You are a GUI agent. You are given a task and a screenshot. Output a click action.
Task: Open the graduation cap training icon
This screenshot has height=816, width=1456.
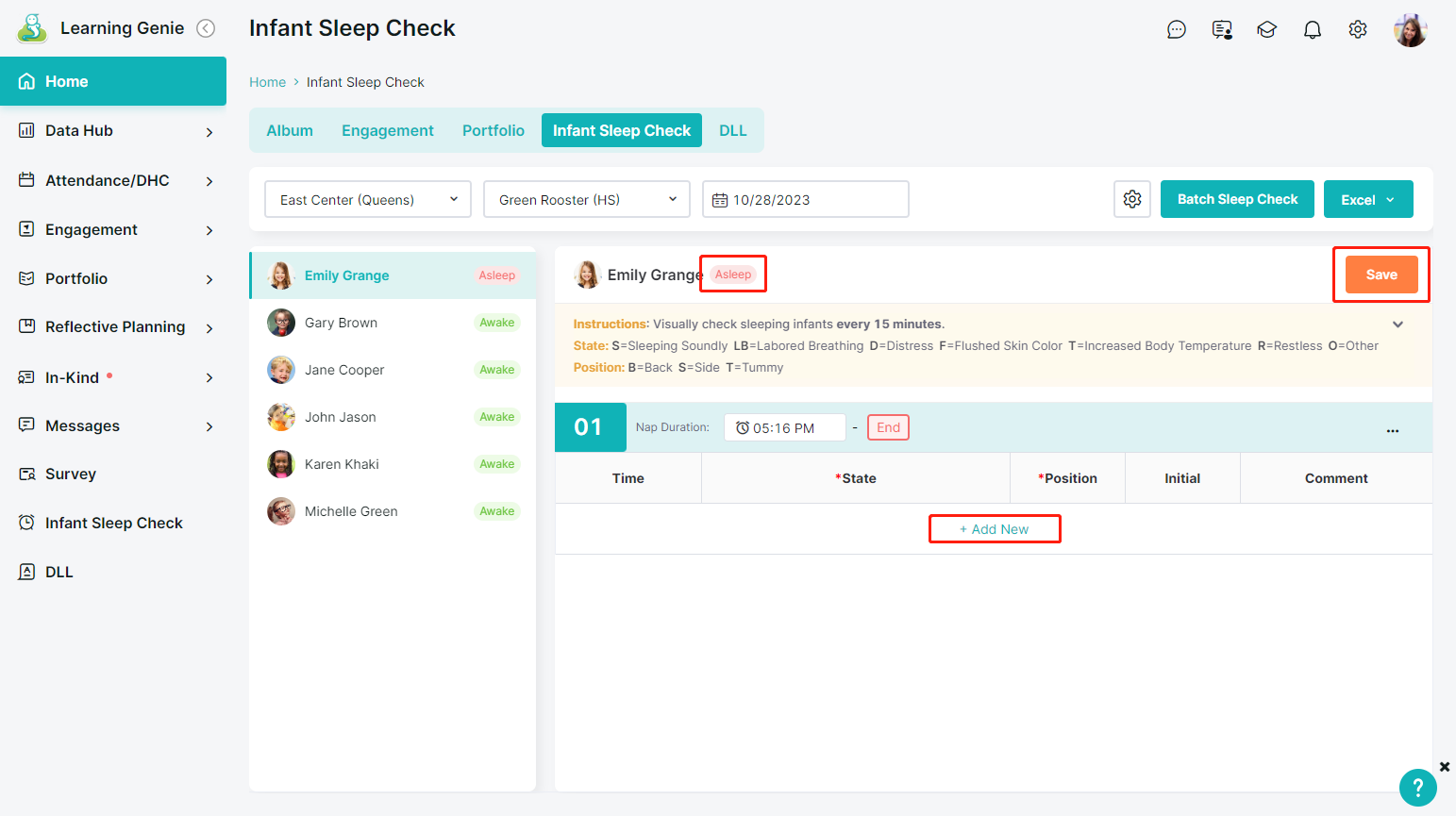click(1266, 30)
